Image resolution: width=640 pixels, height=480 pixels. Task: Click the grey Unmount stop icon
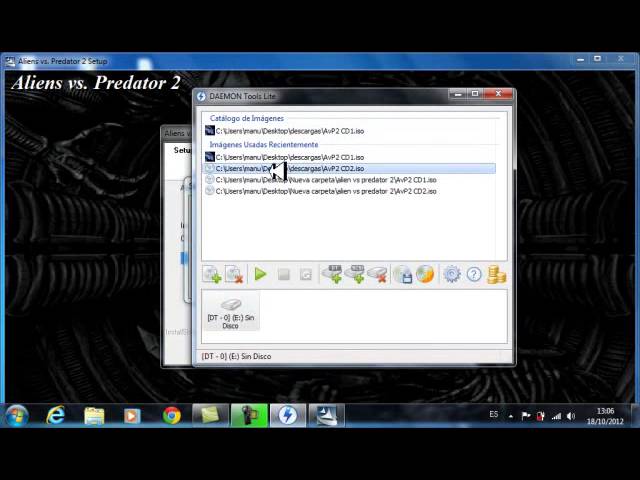[284, 274]
